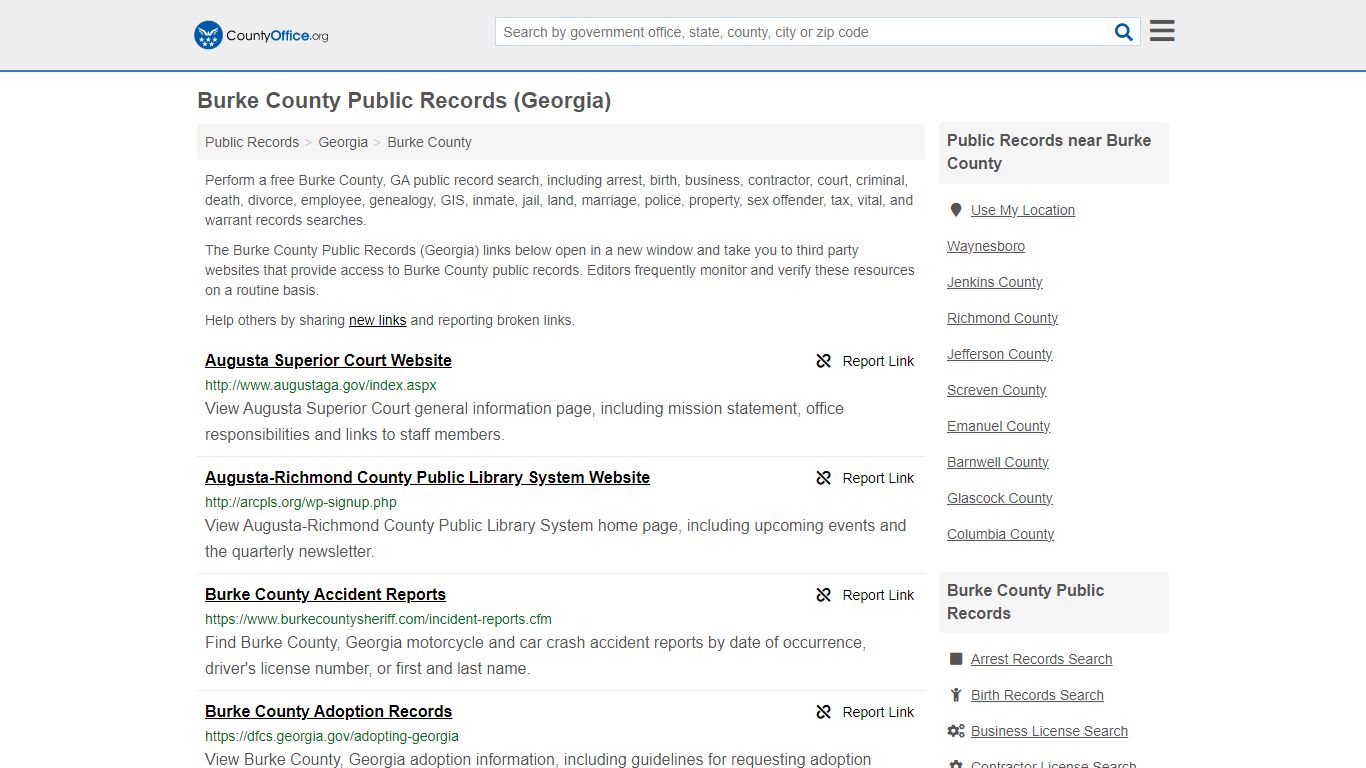Click the page heading Burke County Public Records (Georgia)

click(x=404, y=101)
